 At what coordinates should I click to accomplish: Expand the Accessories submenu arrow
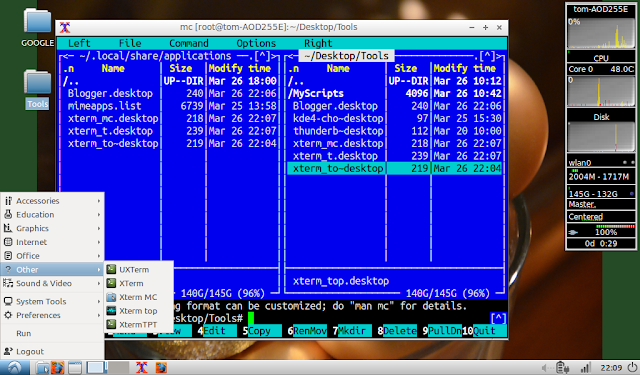[x=99, y=201]
